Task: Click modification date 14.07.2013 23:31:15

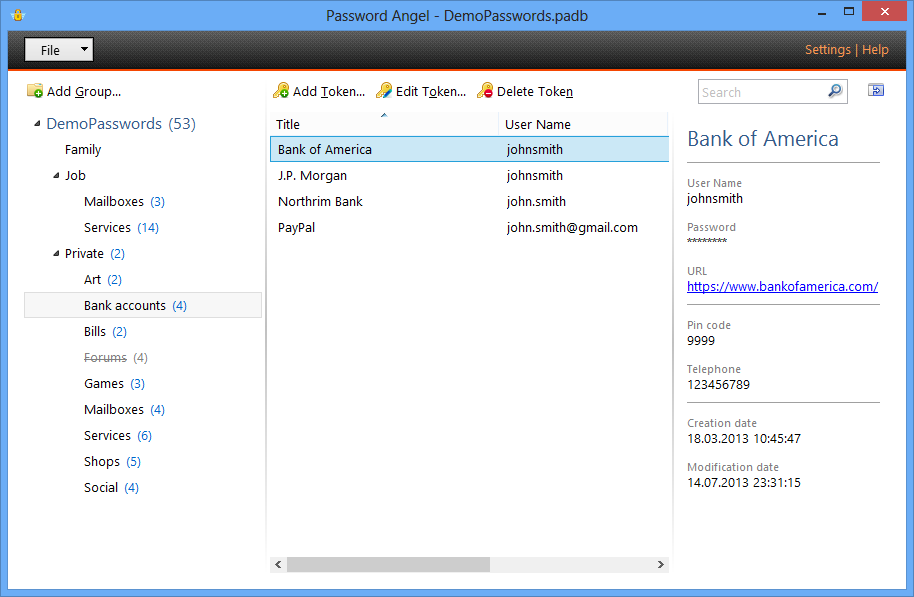Action: (744, 483)
